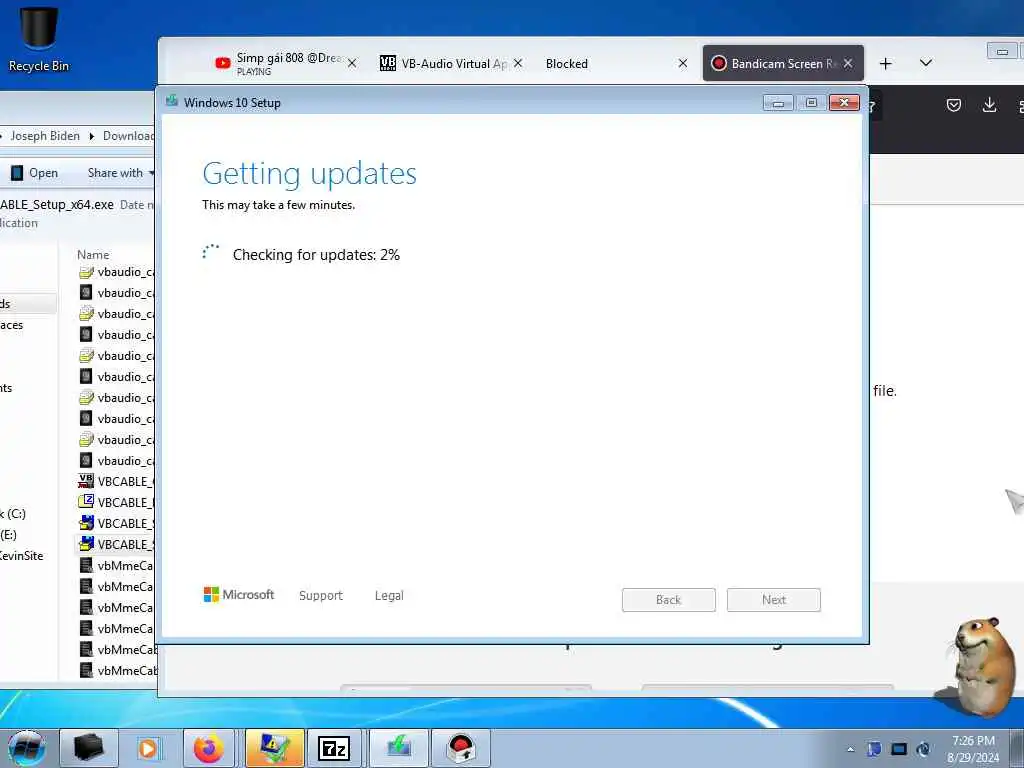Show hidden system tray icons
The height and width of the screenshot is (768, 1024).
(850, 749)
